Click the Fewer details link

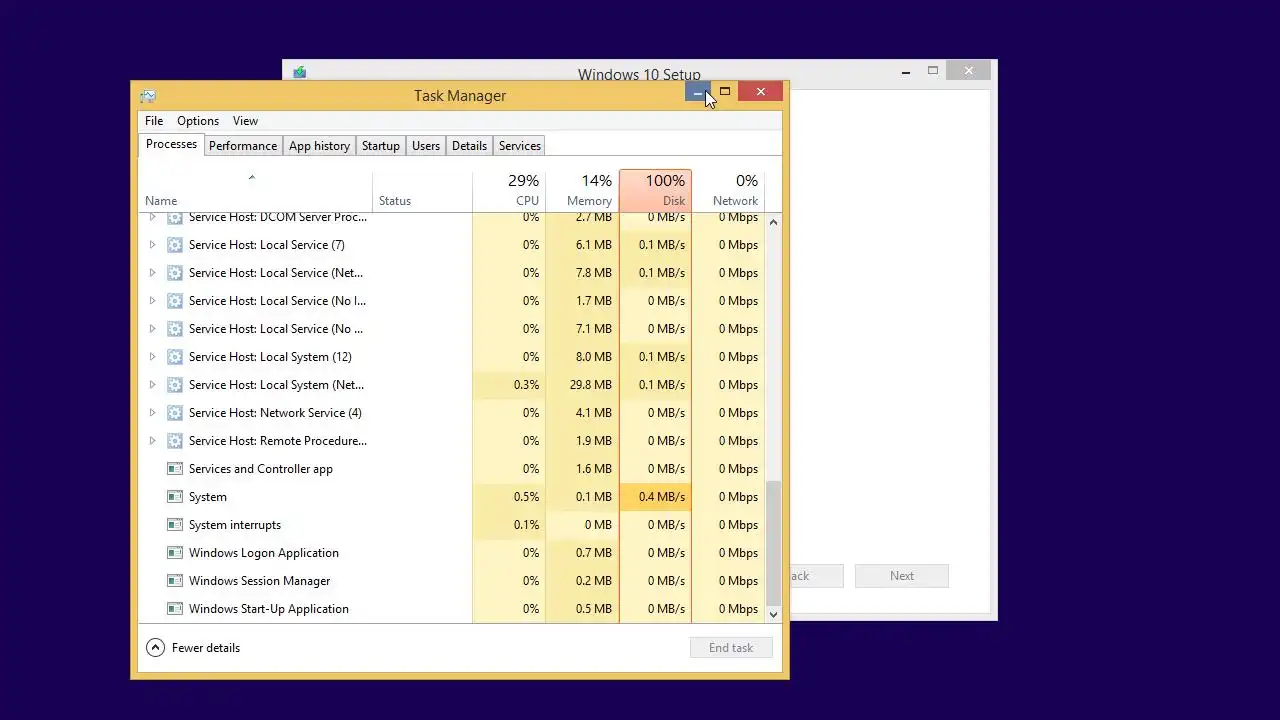[206, 648]
